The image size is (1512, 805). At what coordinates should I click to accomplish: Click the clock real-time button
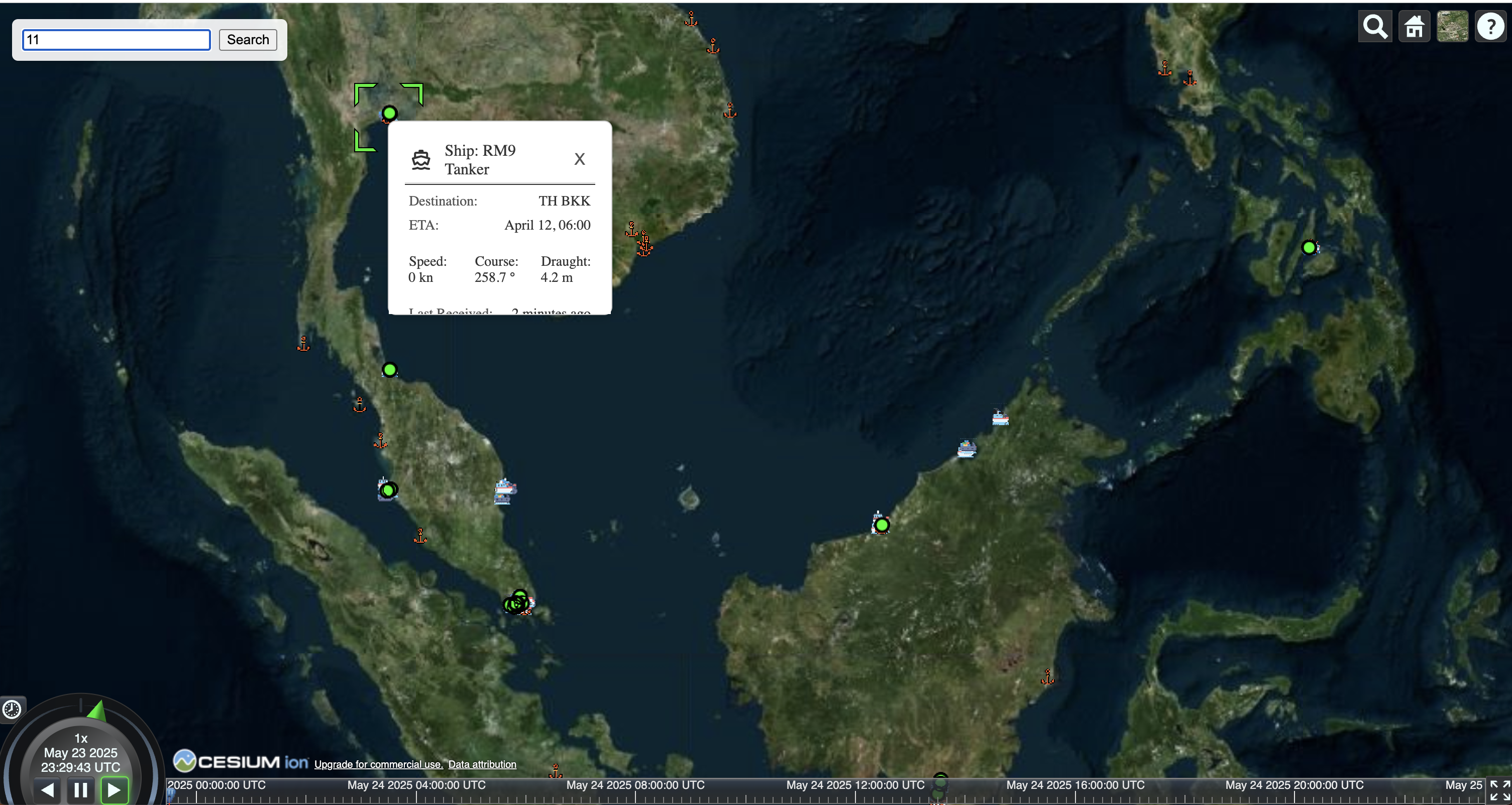point(12,710)
